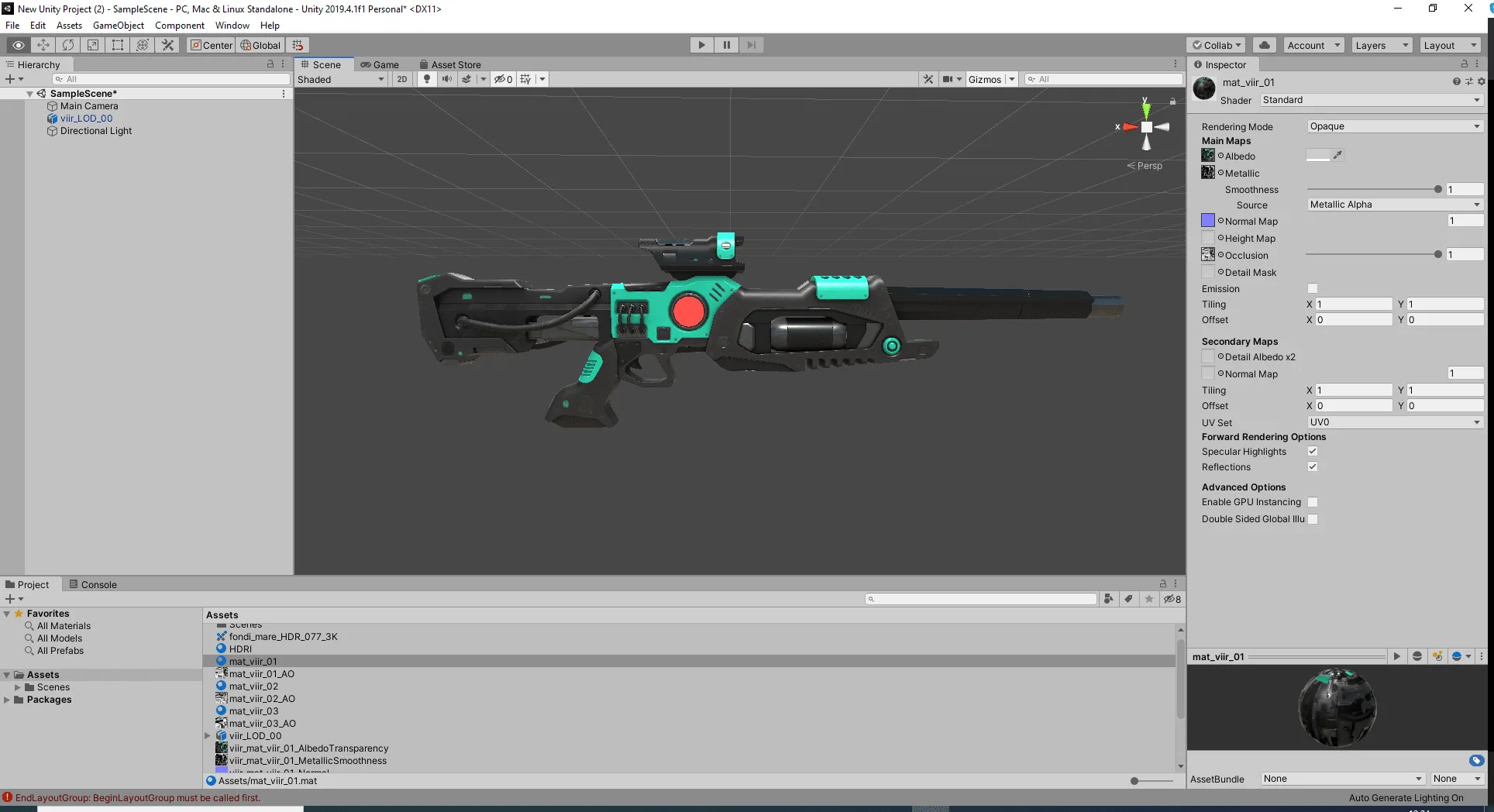
Task: Open the Collab dropdown
Action: coord(1216,45)
